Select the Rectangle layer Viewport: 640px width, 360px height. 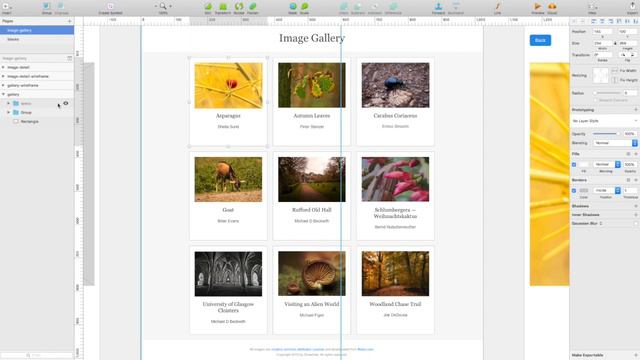tap(37, 121)
